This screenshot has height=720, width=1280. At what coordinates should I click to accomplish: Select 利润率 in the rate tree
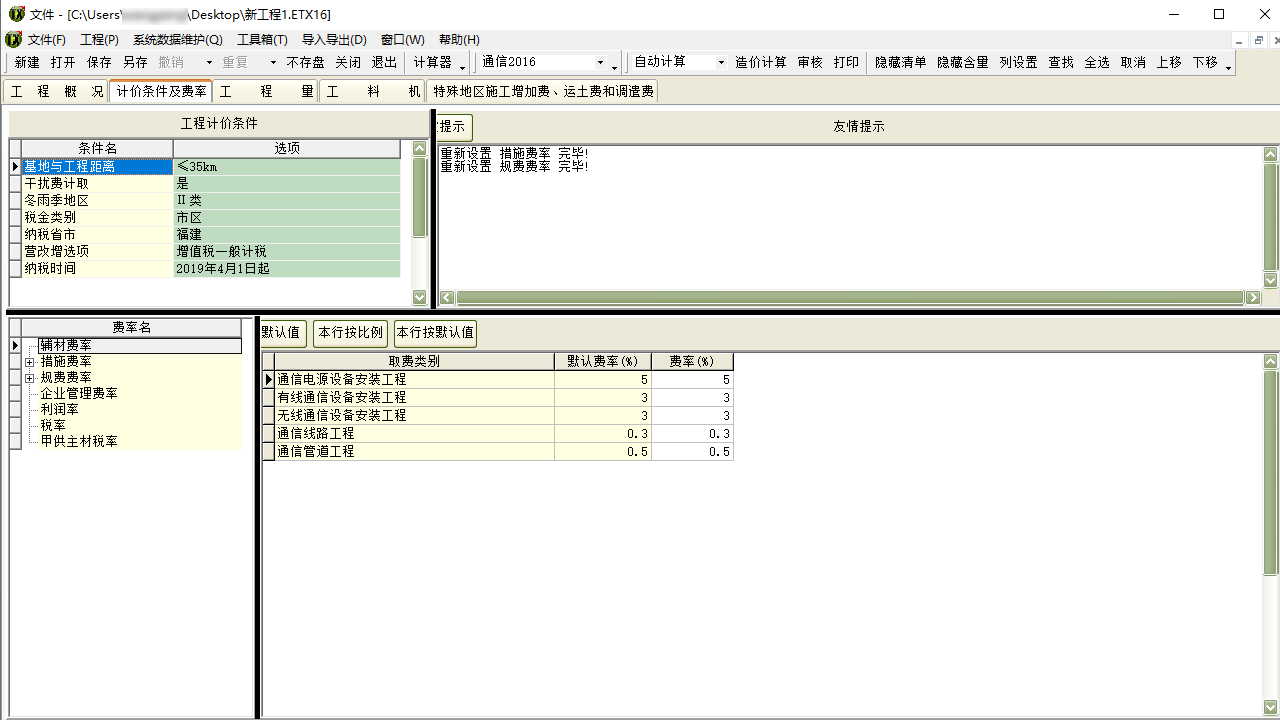click(59, 410)
